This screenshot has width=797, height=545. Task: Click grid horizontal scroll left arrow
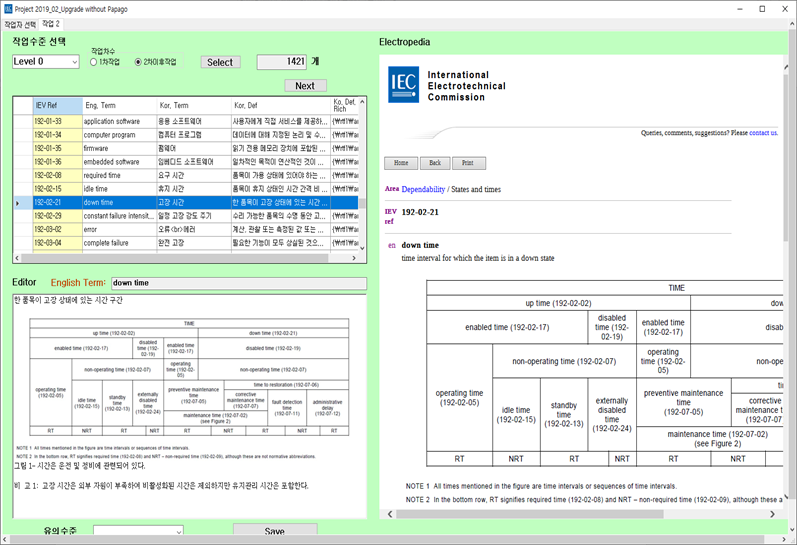point(17,258)
